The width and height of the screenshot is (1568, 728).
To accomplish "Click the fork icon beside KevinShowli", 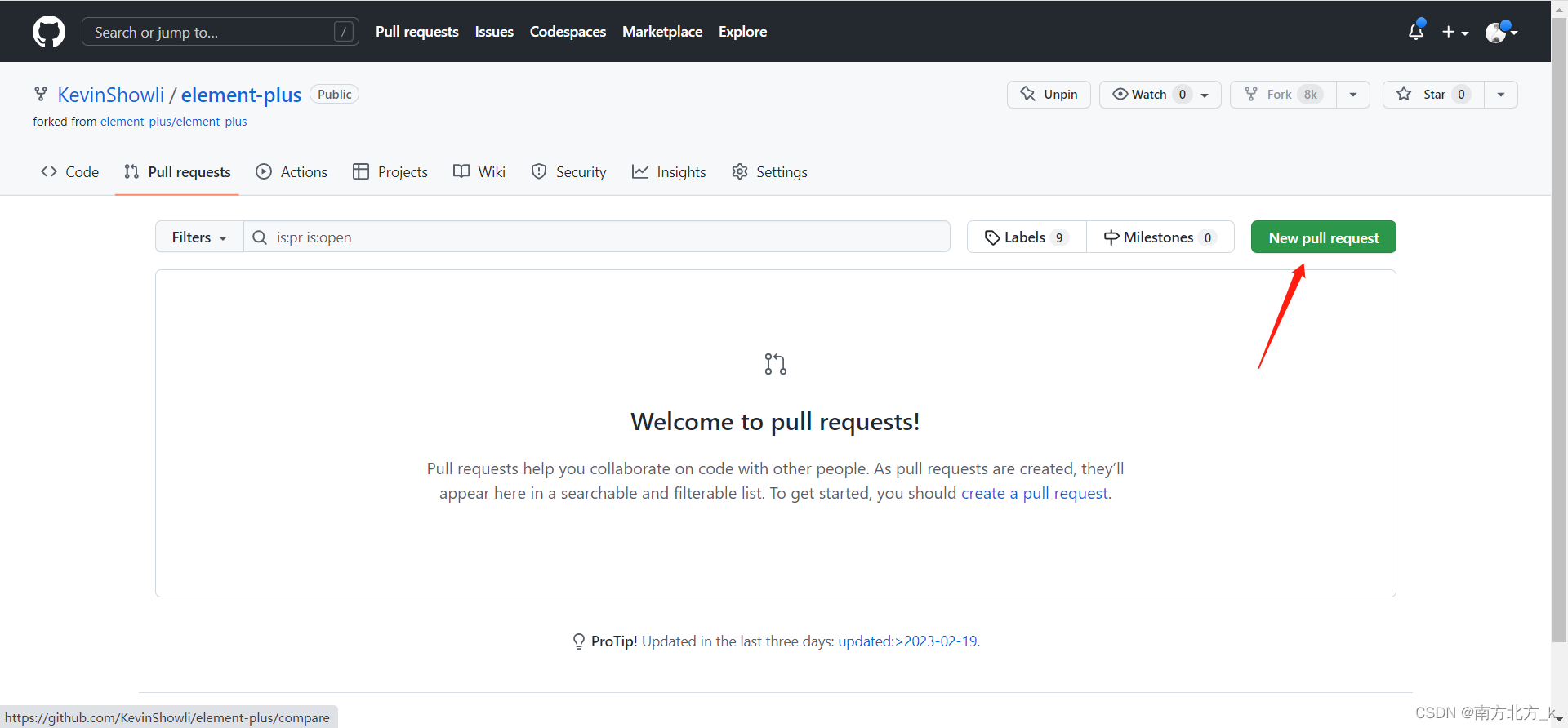I will click(40, 95).
